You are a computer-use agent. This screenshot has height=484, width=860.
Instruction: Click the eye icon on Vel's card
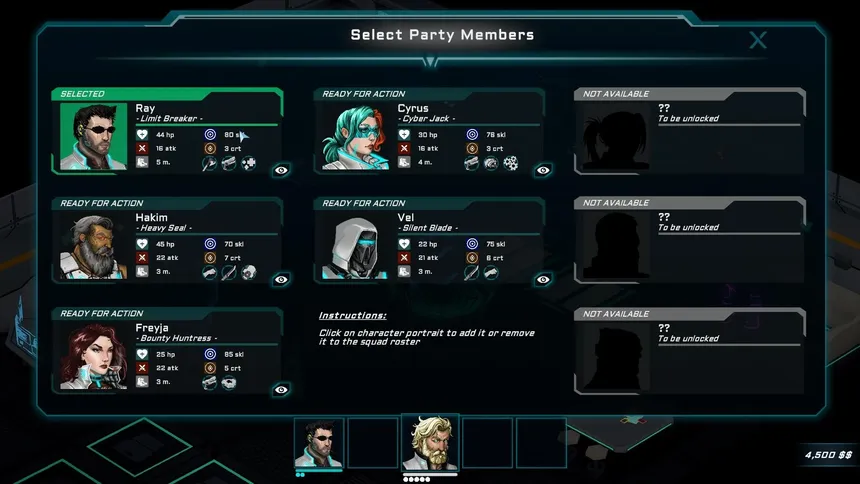click(543, 279)
